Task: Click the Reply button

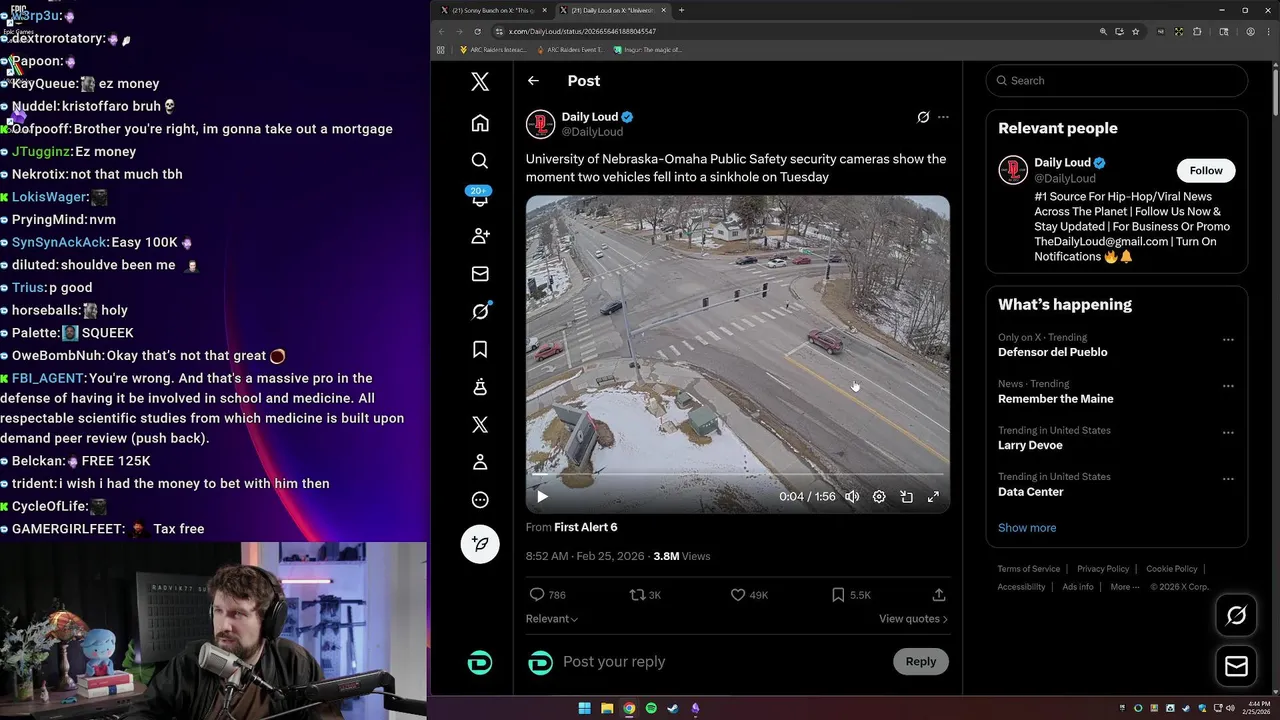Action: click(x=921, y=662)
